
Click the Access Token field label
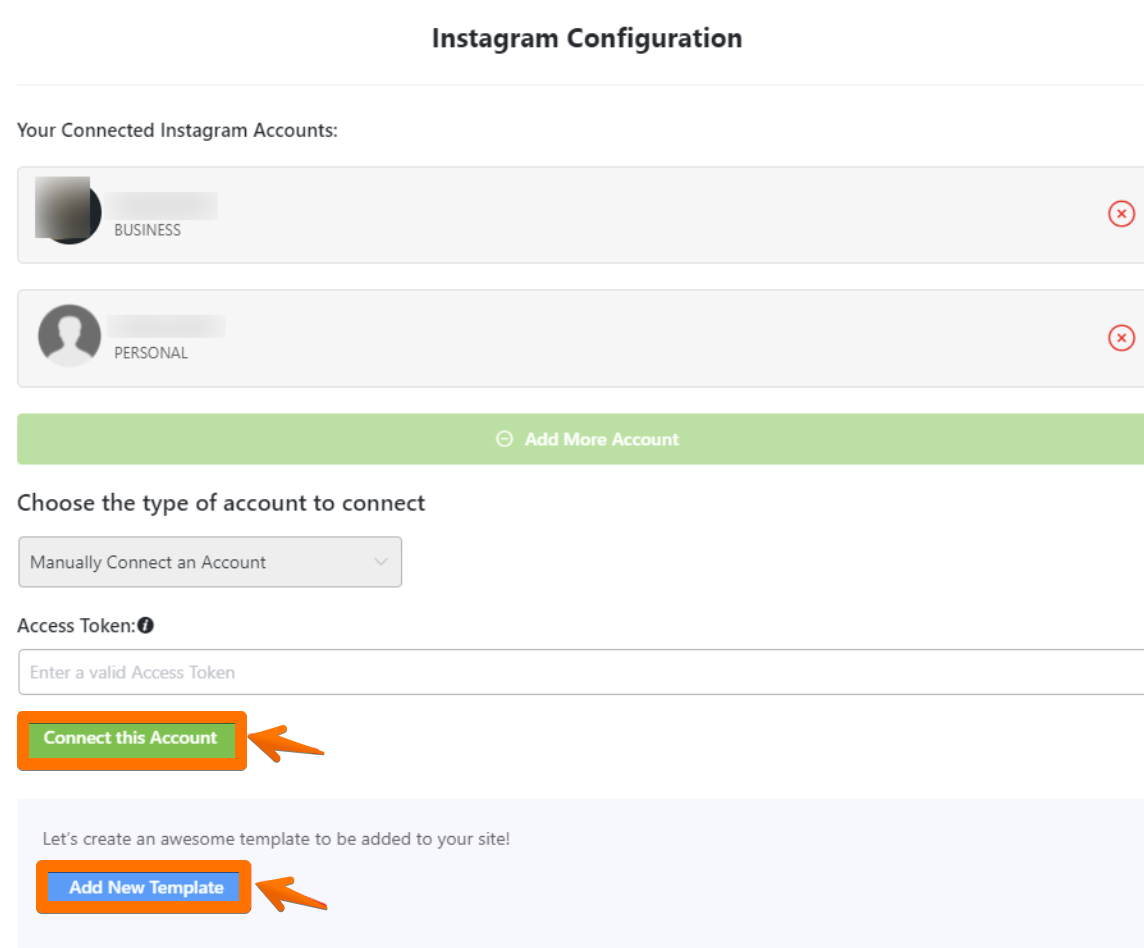click(76, 626)
